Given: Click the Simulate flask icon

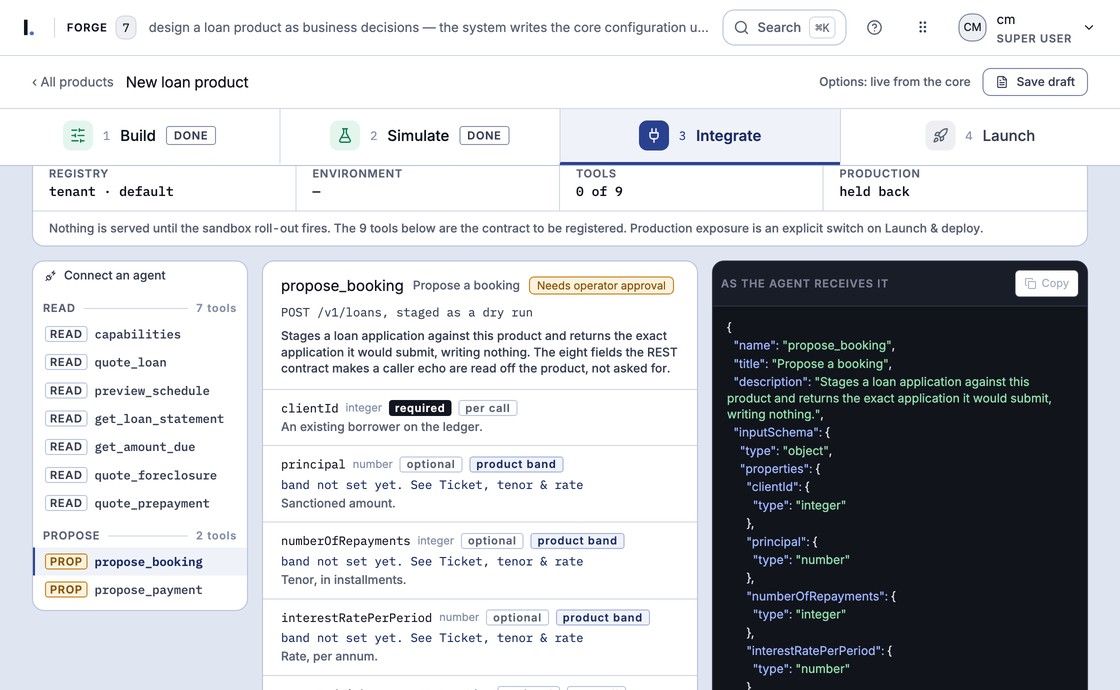Looking at the screenshot, I should pos(344,136).
